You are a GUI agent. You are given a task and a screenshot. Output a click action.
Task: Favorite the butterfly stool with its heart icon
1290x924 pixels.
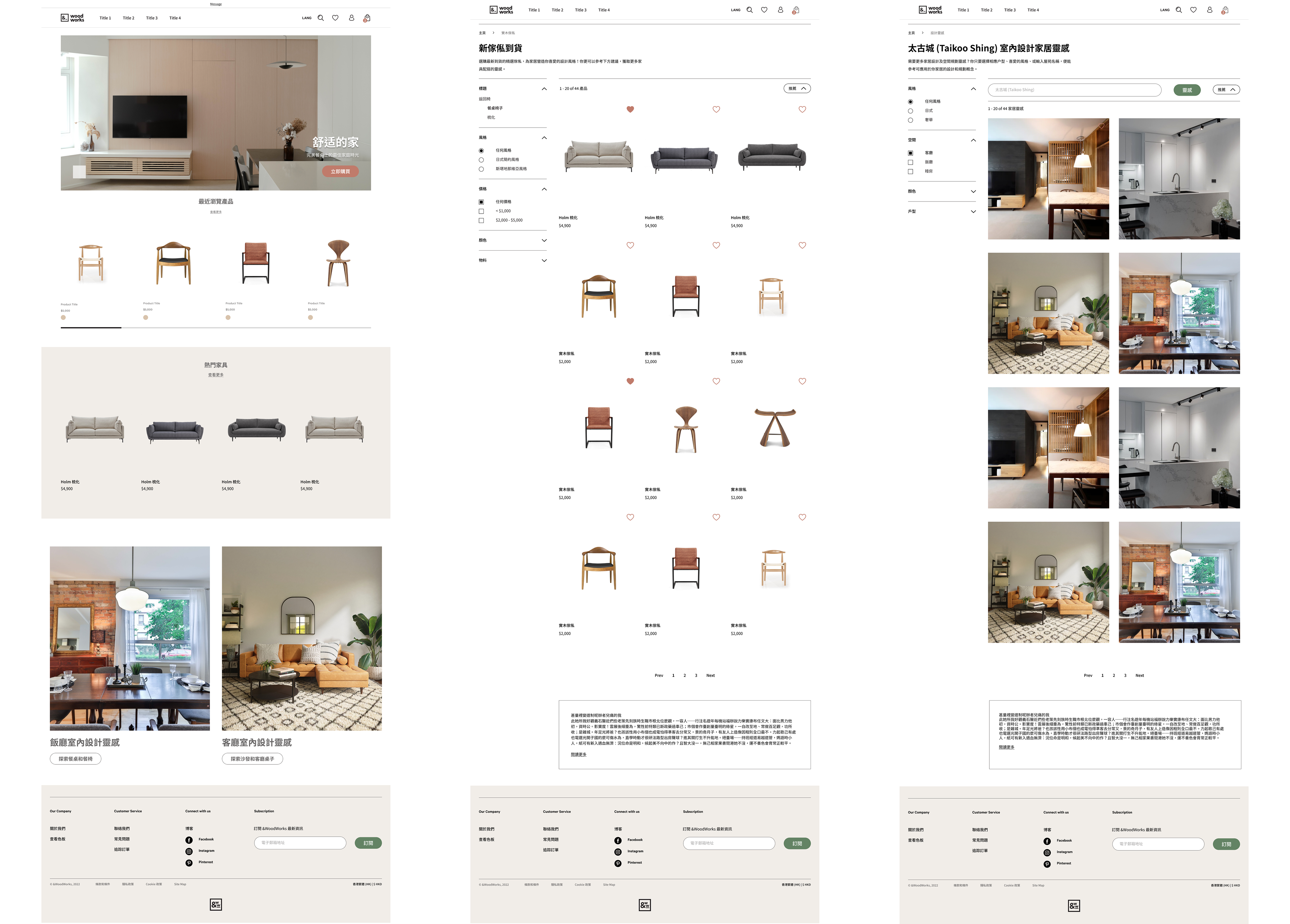802,382
